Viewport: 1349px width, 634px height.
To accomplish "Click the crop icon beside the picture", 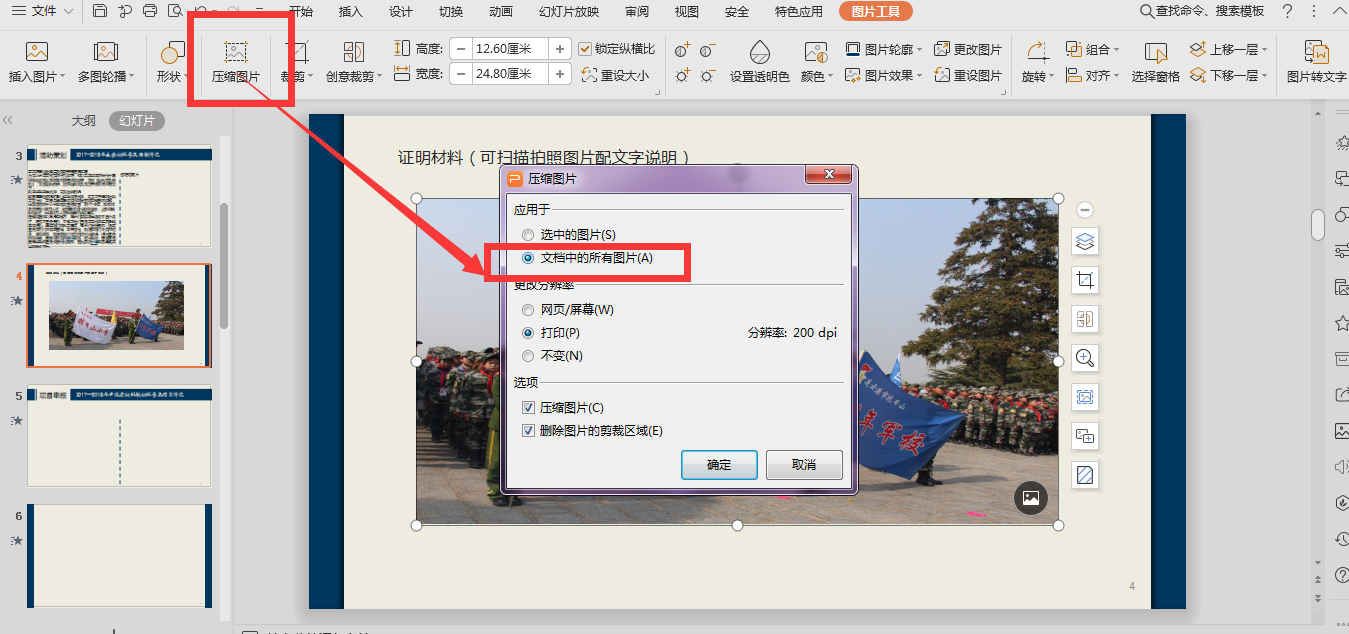I will [x=1085, y=280].
